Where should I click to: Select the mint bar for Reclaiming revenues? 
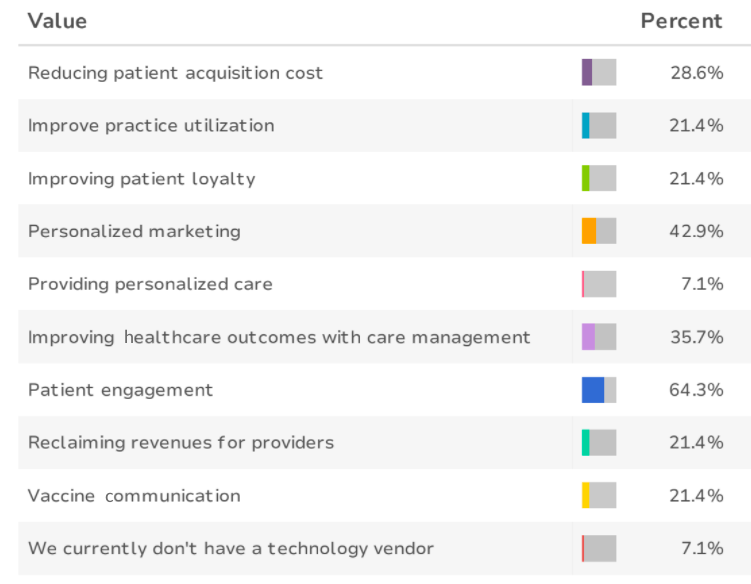click(586, 442)
